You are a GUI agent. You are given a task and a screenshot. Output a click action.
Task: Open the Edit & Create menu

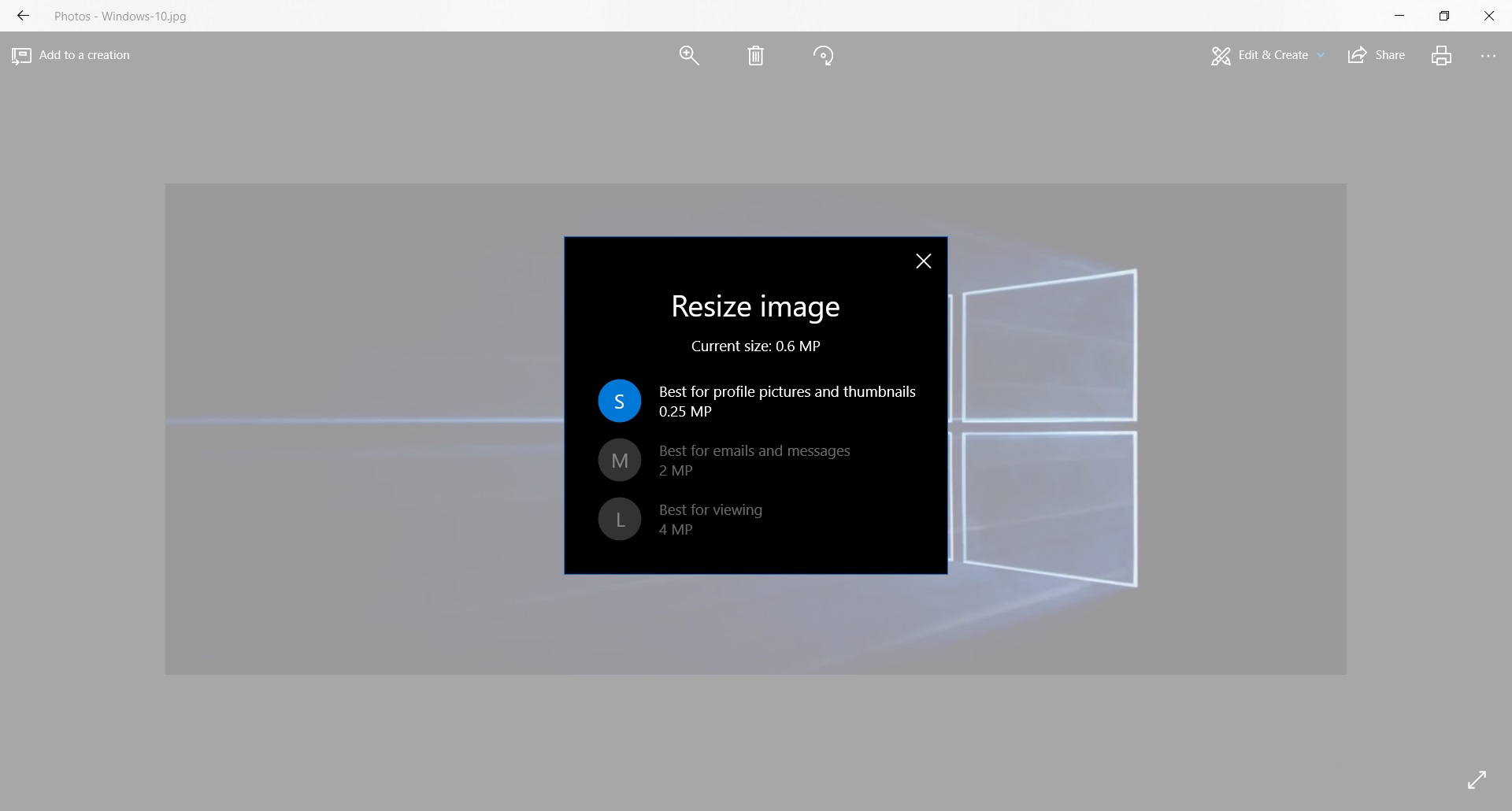coord(1268,55)
